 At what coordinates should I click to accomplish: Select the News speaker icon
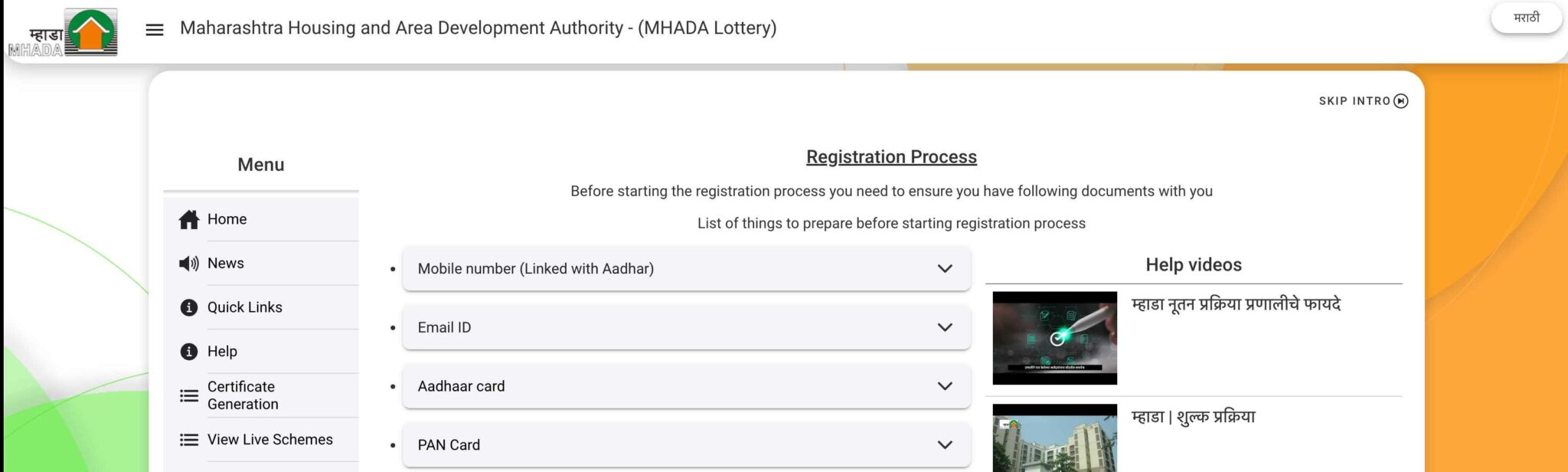(188, 263)
